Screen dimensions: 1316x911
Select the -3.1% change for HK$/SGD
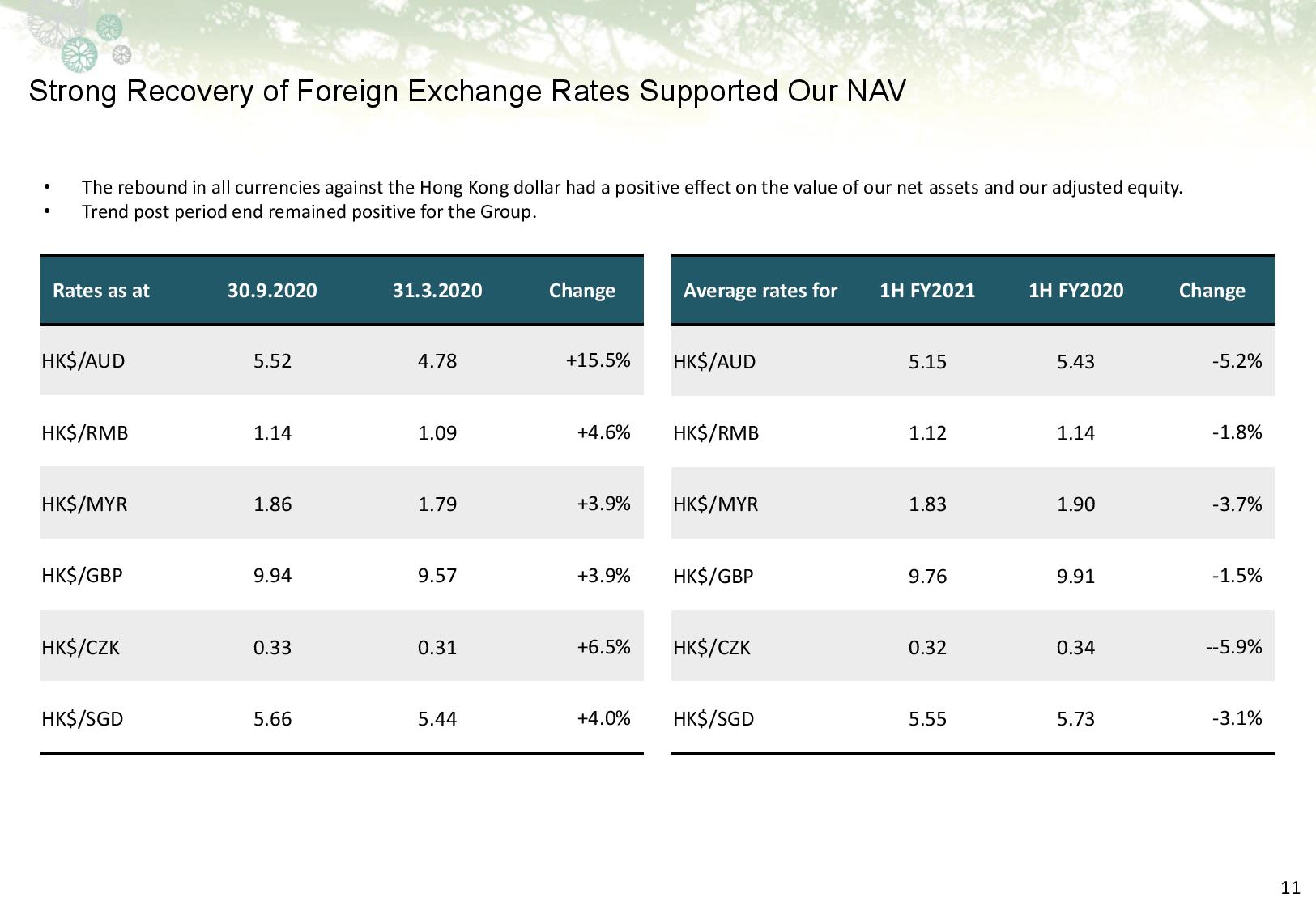[x=1237, y=718]
